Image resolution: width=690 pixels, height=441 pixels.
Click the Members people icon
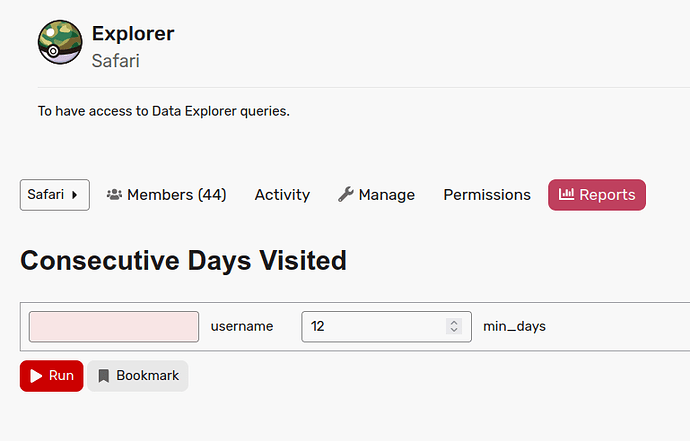[x=114, y=195]
